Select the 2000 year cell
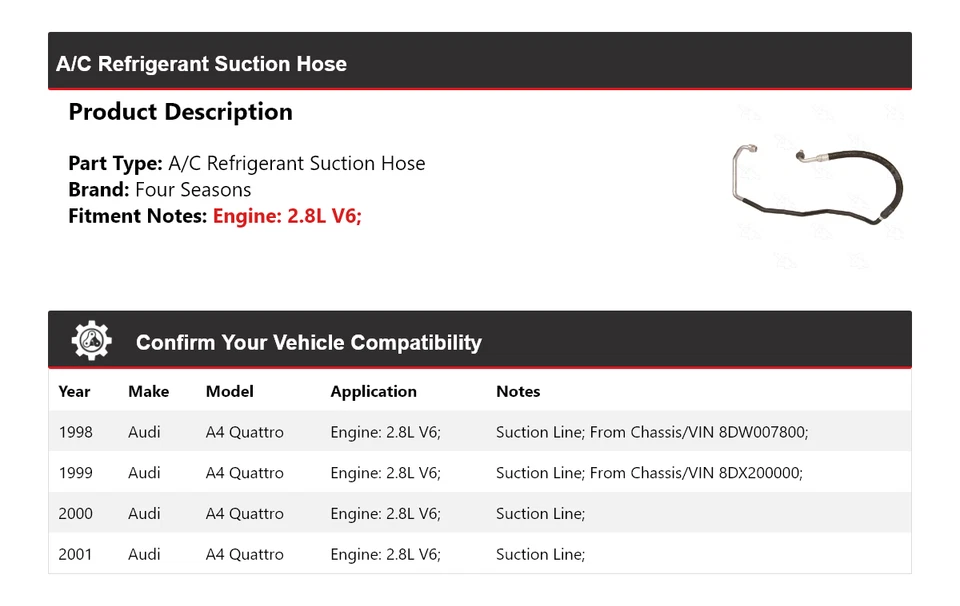Image resolution: width=960 pixels, height=606 pixels. tap(75, 514)
